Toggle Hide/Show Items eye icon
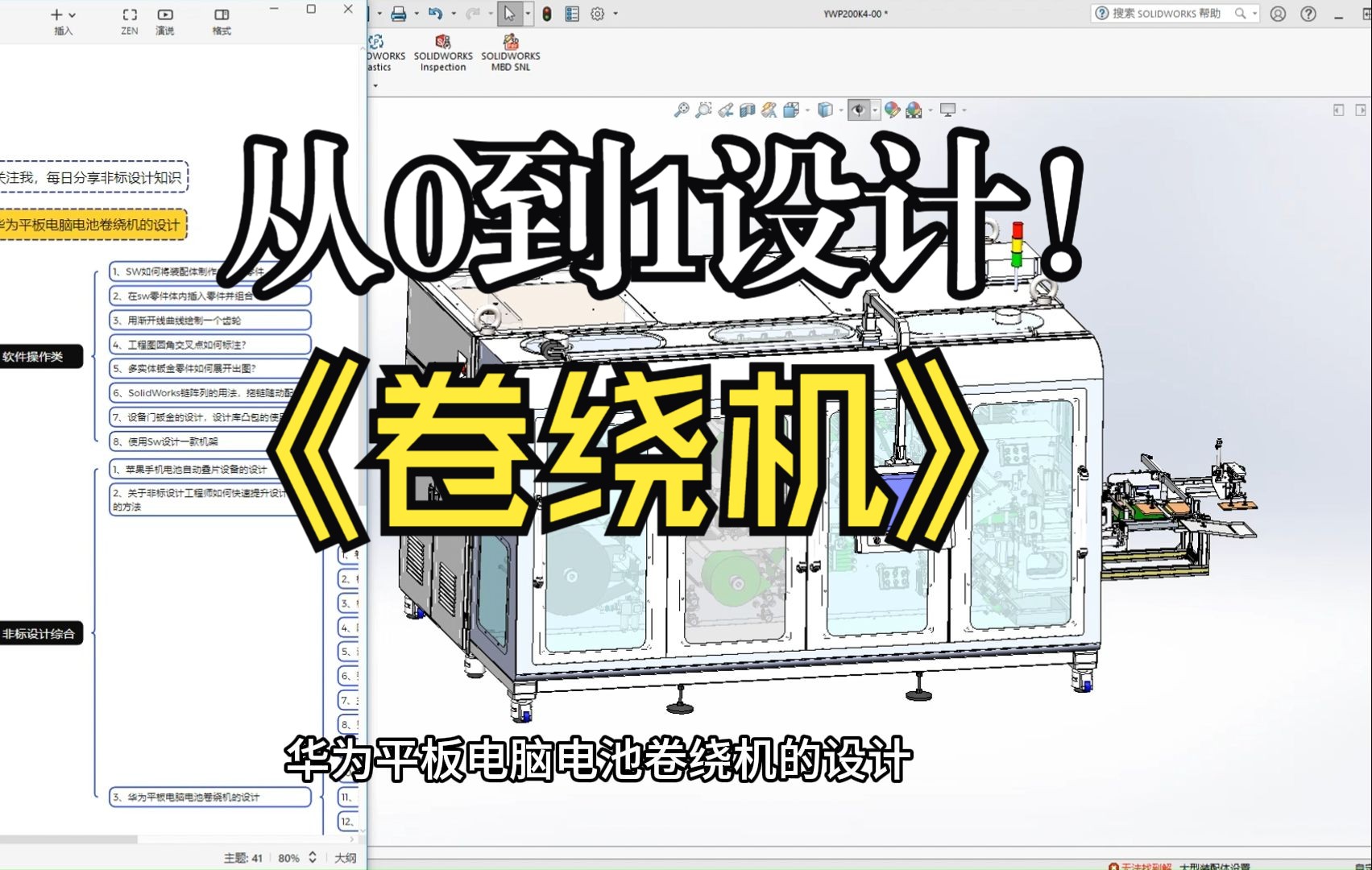 tap(859, 110)
